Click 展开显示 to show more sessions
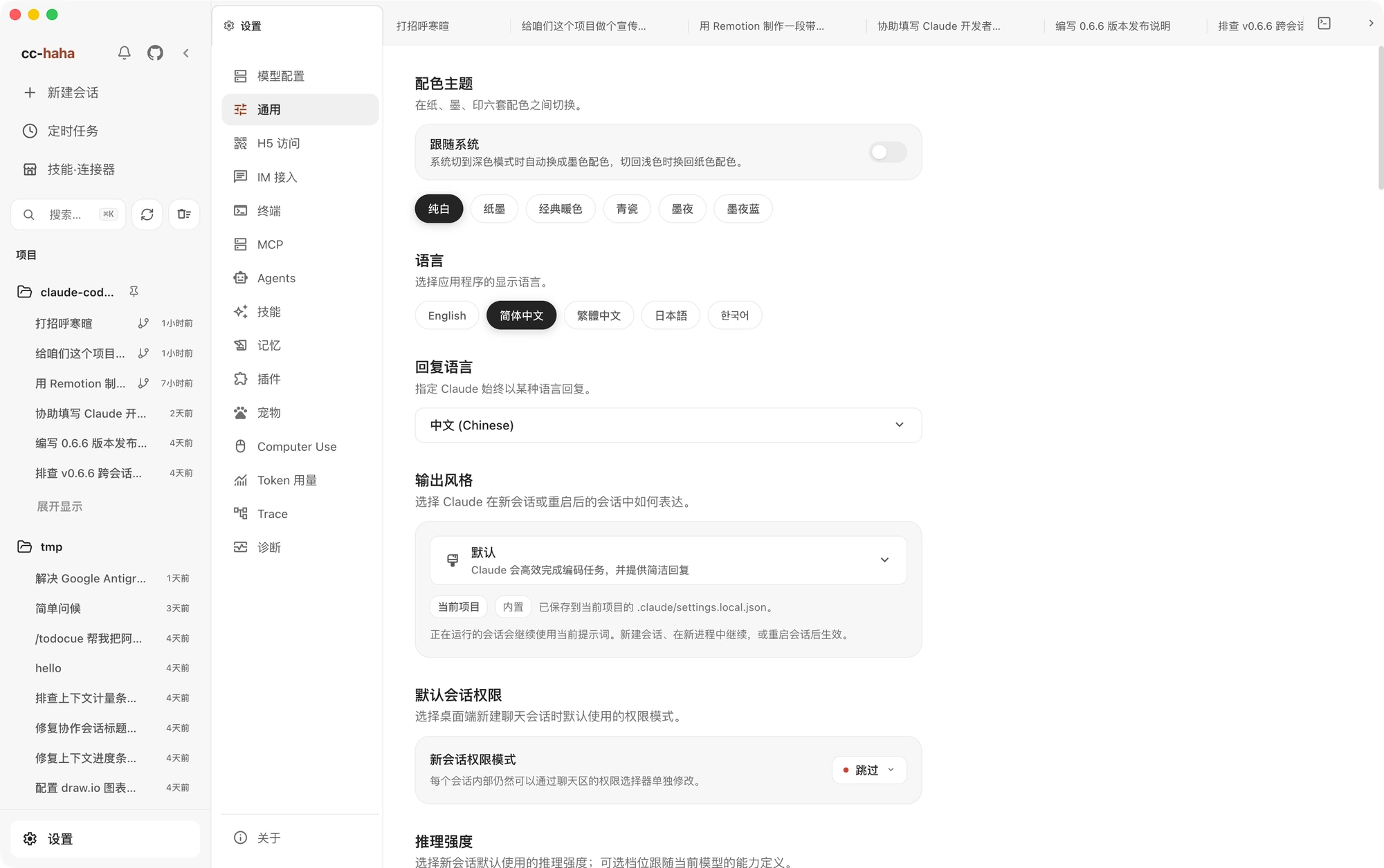The width and height of the screenshot is (1384, 868). point(60,506)
